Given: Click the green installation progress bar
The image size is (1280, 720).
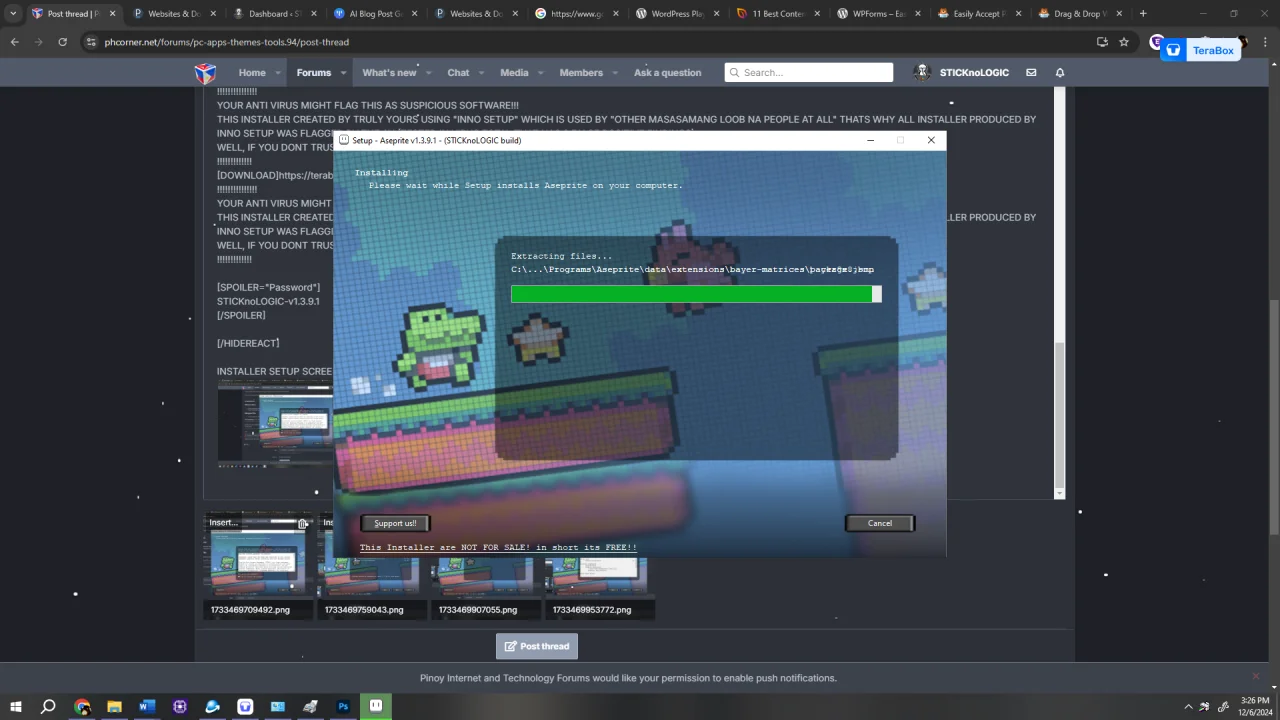Looking at the screenshot, I should tap(696, 294).
